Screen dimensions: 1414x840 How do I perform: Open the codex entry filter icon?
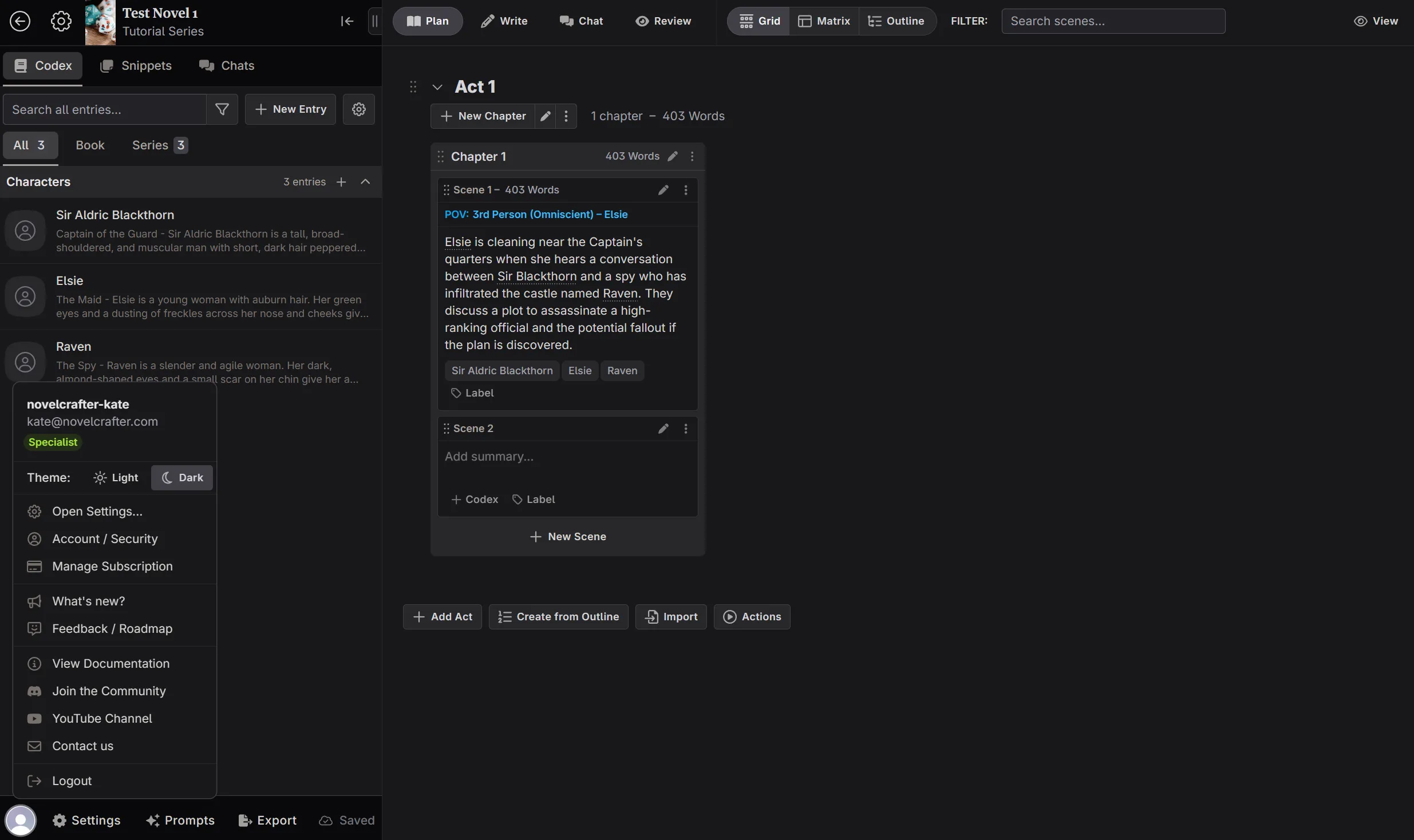pyautogui.click(x=222, y=109)
